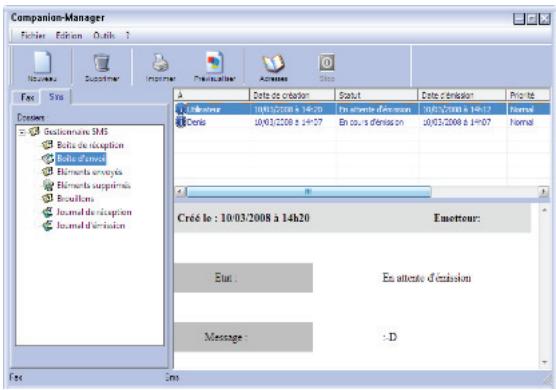Open the Brouillons folder
The height and width of the screenshot is (390, 556).
[75, 199]
